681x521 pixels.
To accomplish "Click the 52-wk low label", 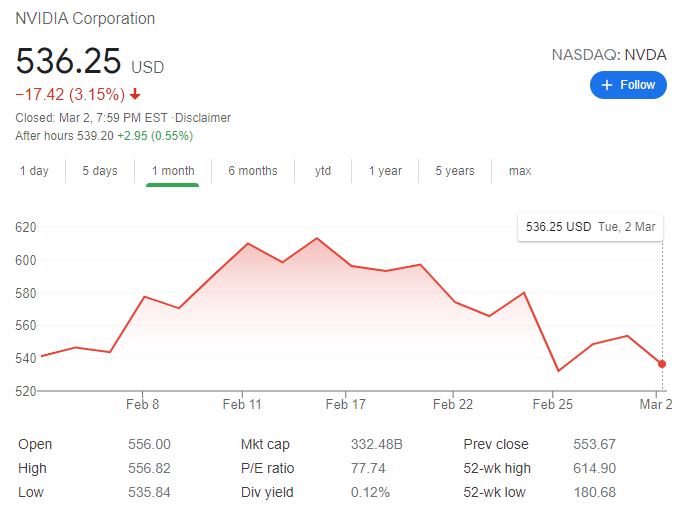I will [x=494, y=492].
